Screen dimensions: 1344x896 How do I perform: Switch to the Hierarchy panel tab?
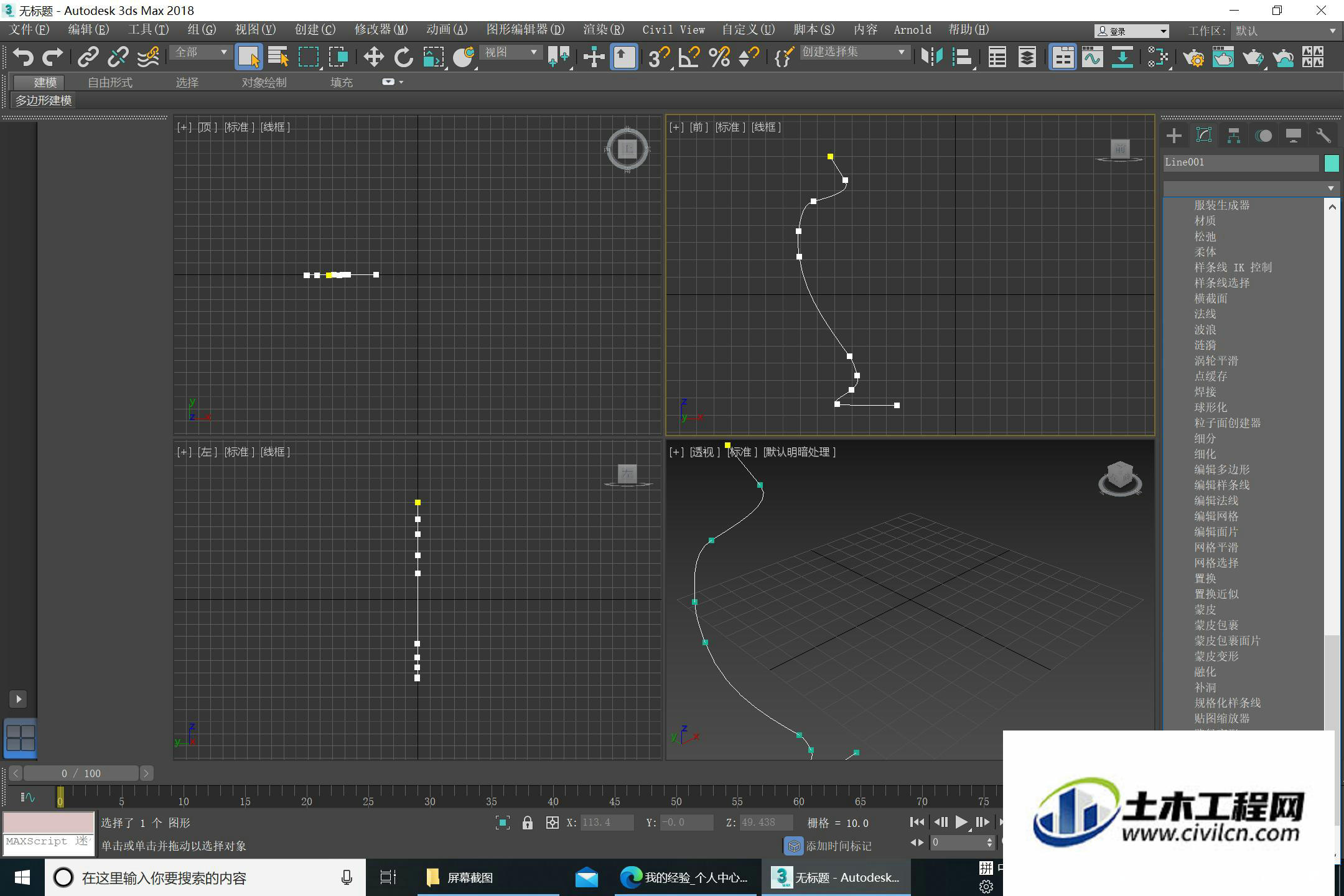(1233, 136)
